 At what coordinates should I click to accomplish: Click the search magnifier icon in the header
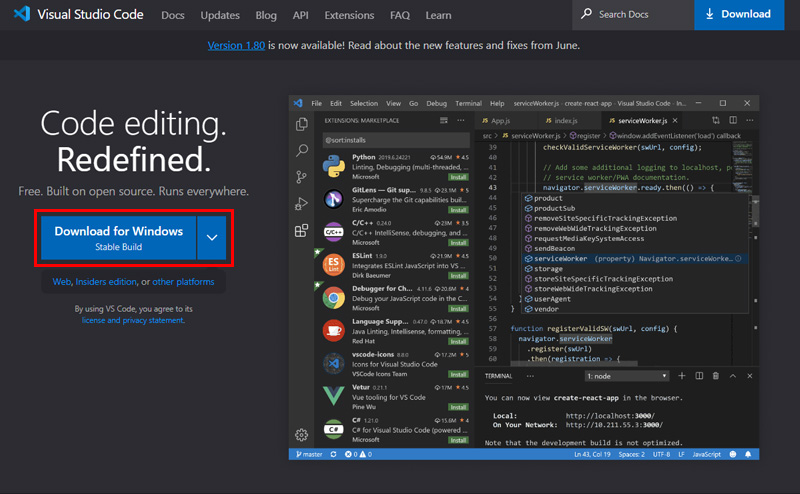(586, 14)
